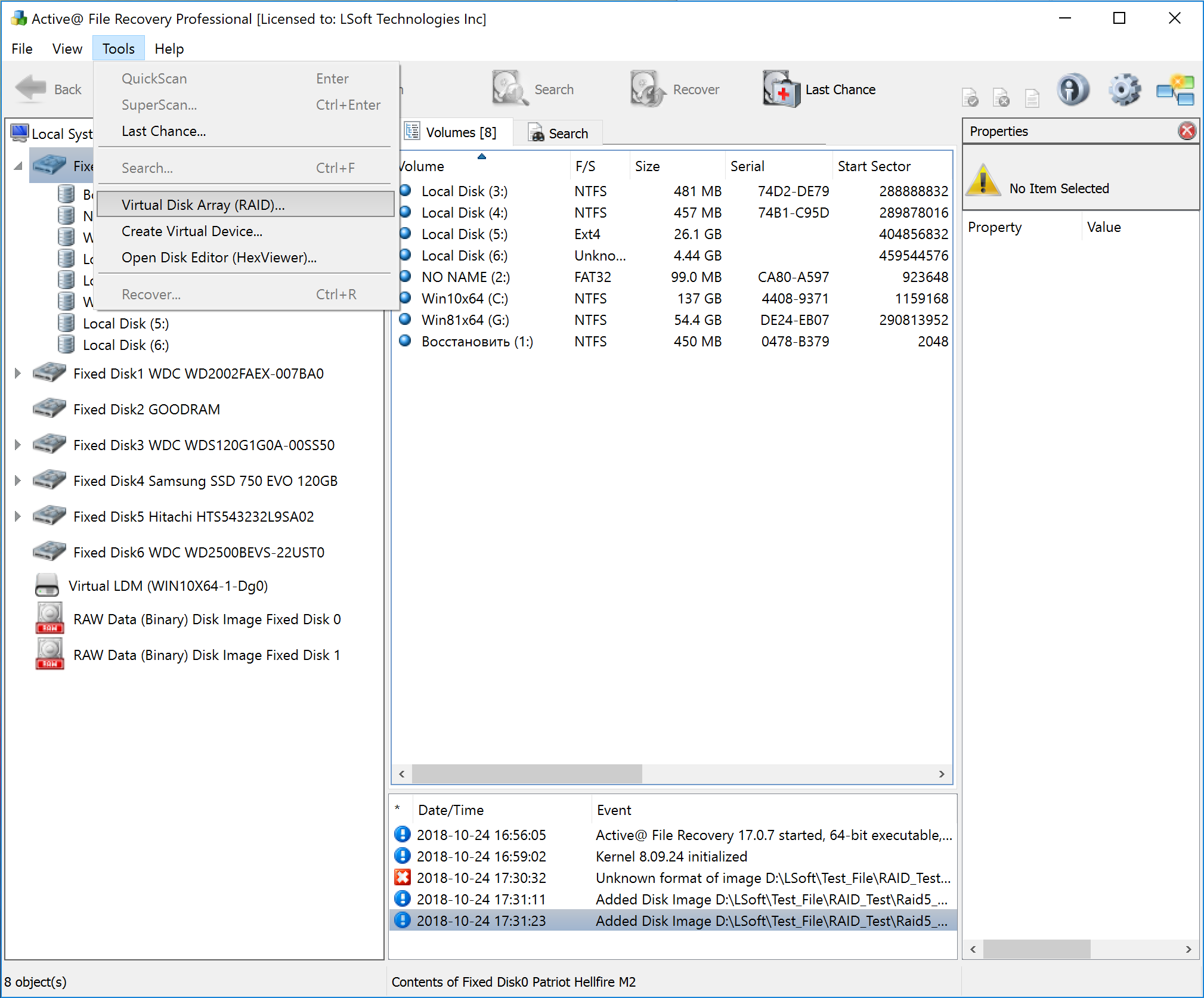This screenshot has width=1204, height=998.
Task: Click the network monitors icon in toolbar
Action: point(1175,90)
